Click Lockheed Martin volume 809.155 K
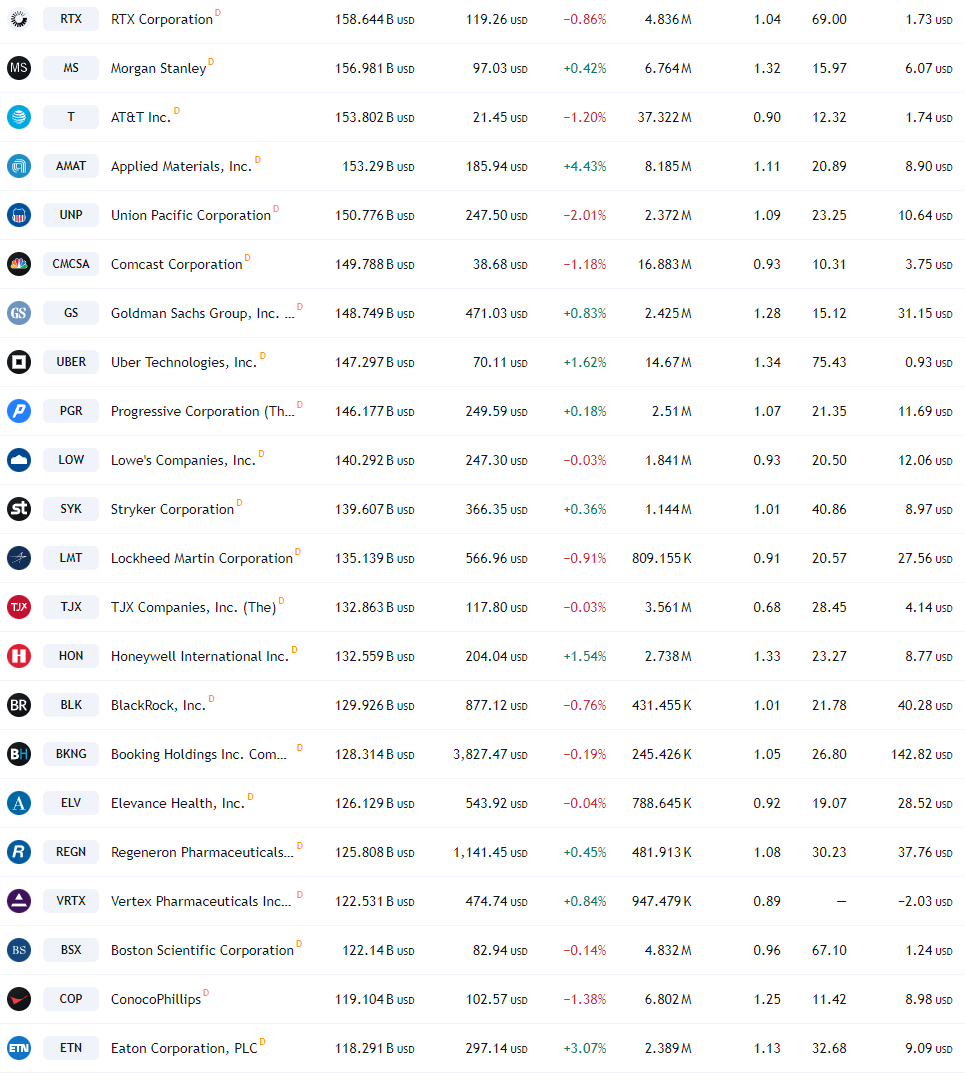The height and width of the screenshot is (1073, 965). 662,558
